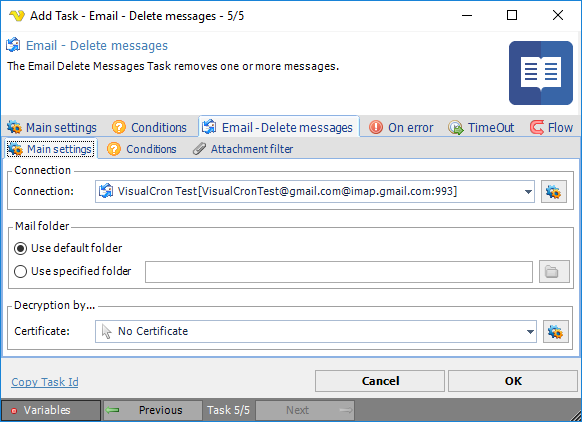
Task: Click the Copy Task Id link
Action: point(45,382)
